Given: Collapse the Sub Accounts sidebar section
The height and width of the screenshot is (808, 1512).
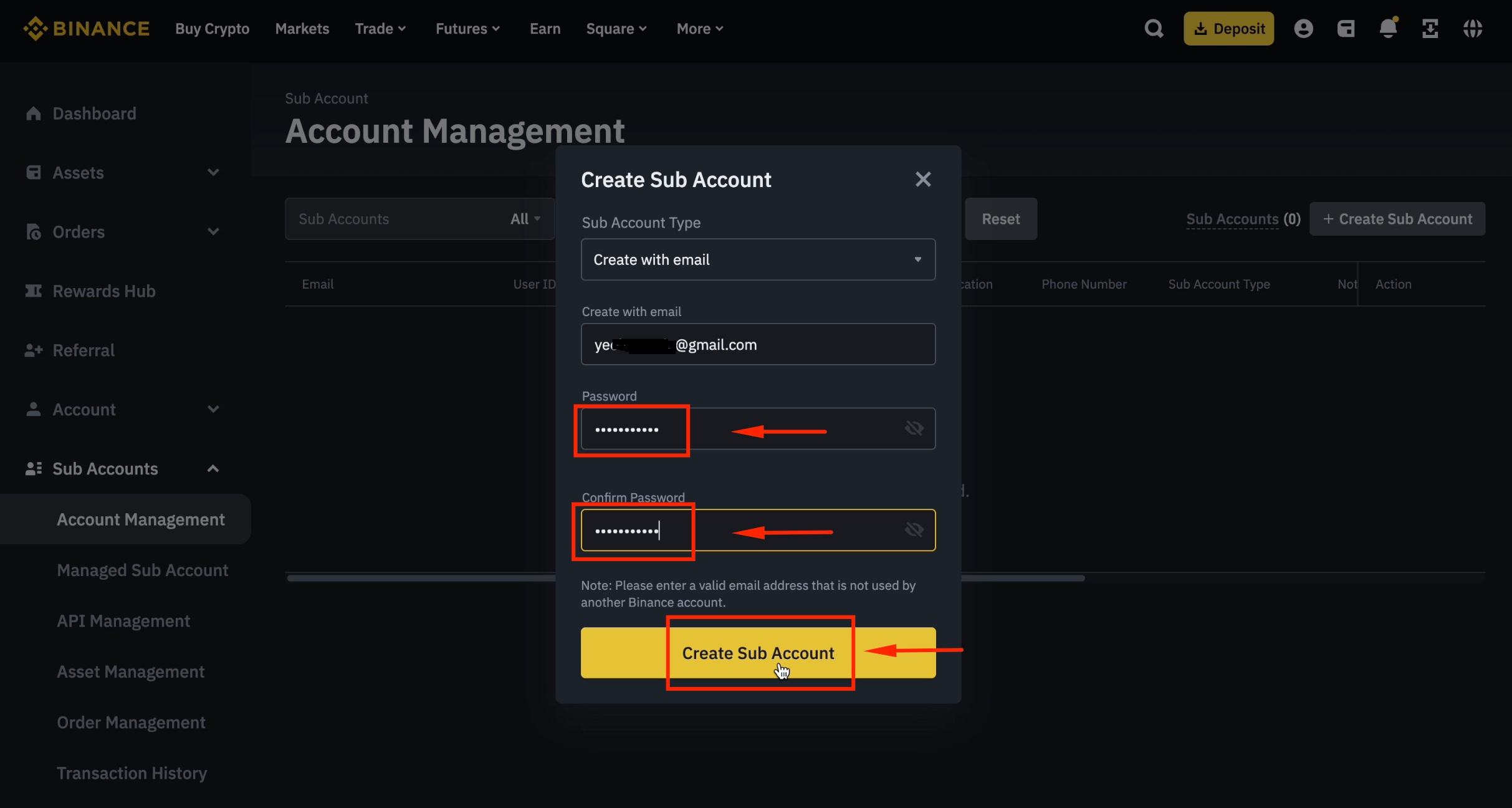Looking at the screenshot, I should [x=213, y=468].
